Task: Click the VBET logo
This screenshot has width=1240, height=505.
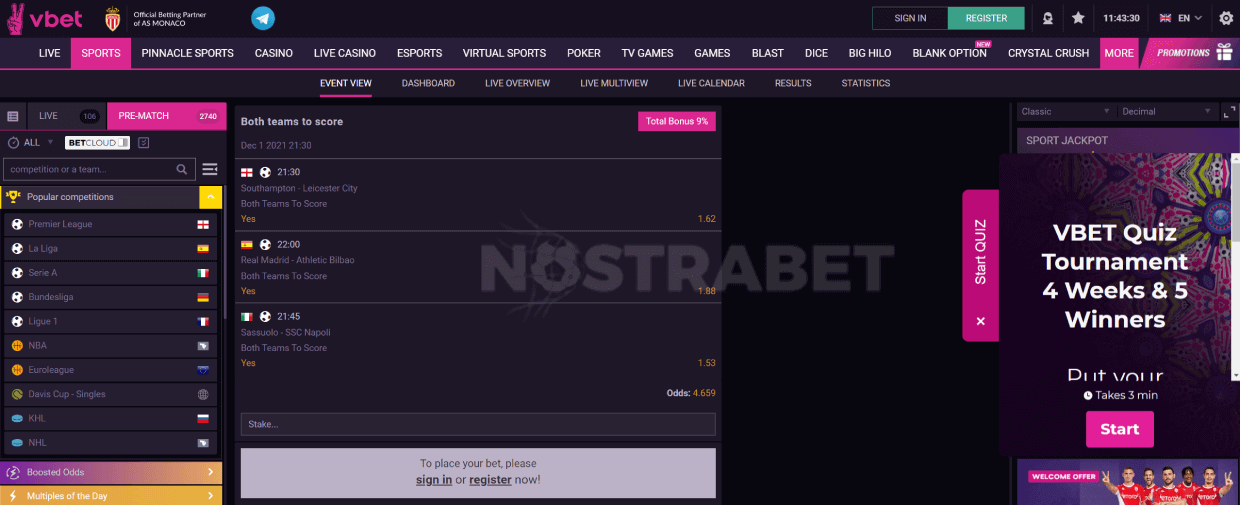Action: (45, 18)
